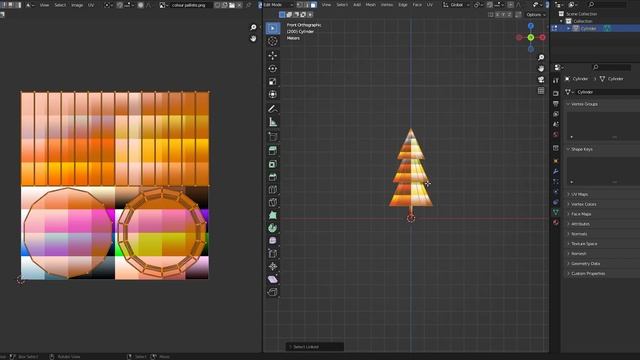Open the Render properties tab
Image resolution: width=640 pixels, height=360 pixels.
point(556,93)
